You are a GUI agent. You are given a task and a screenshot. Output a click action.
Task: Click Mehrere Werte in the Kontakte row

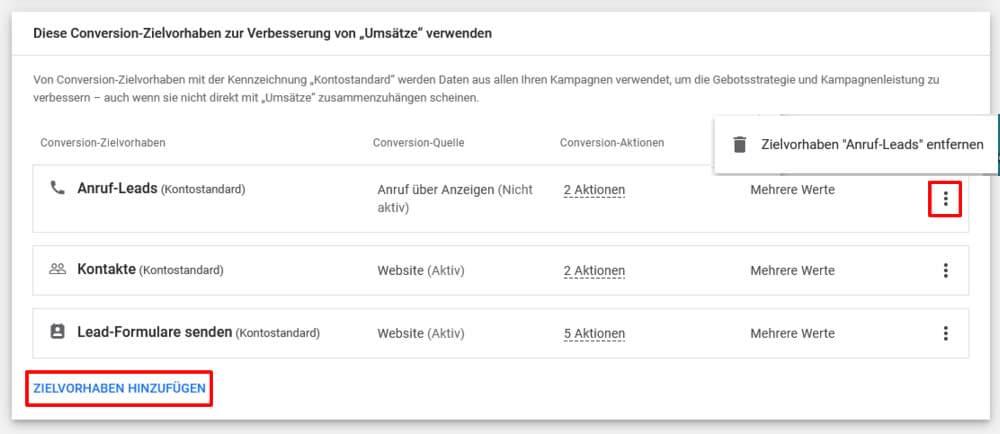[x=792, y=270]
